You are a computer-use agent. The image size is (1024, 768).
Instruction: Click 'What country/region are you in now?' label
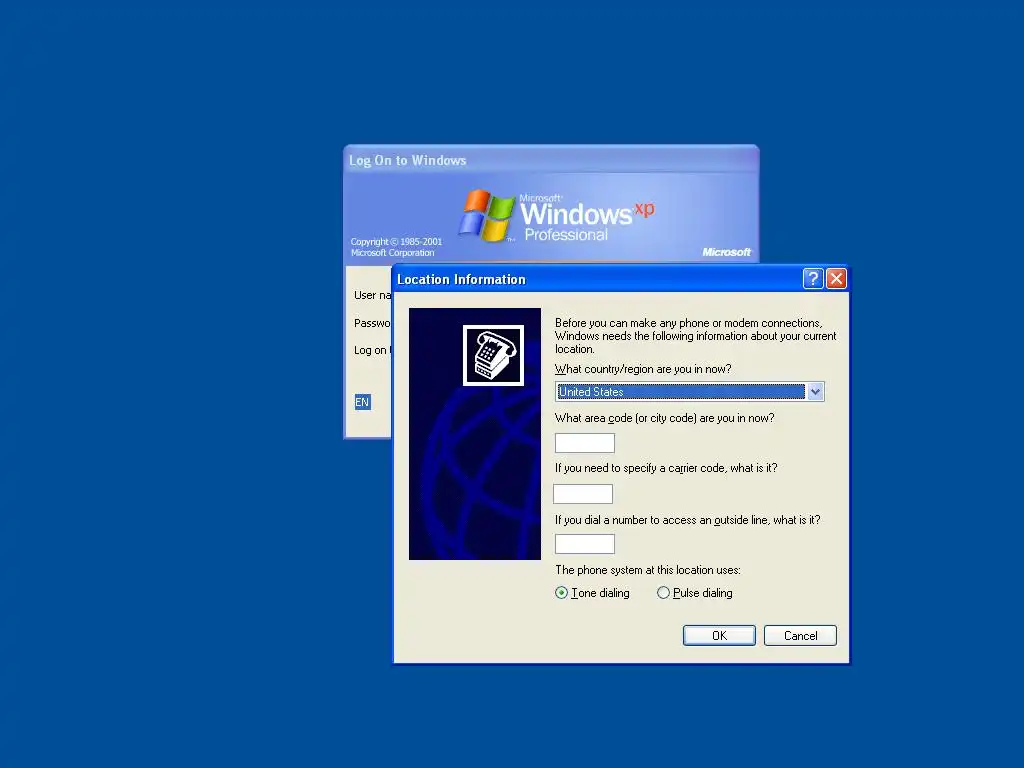point(643,369)
